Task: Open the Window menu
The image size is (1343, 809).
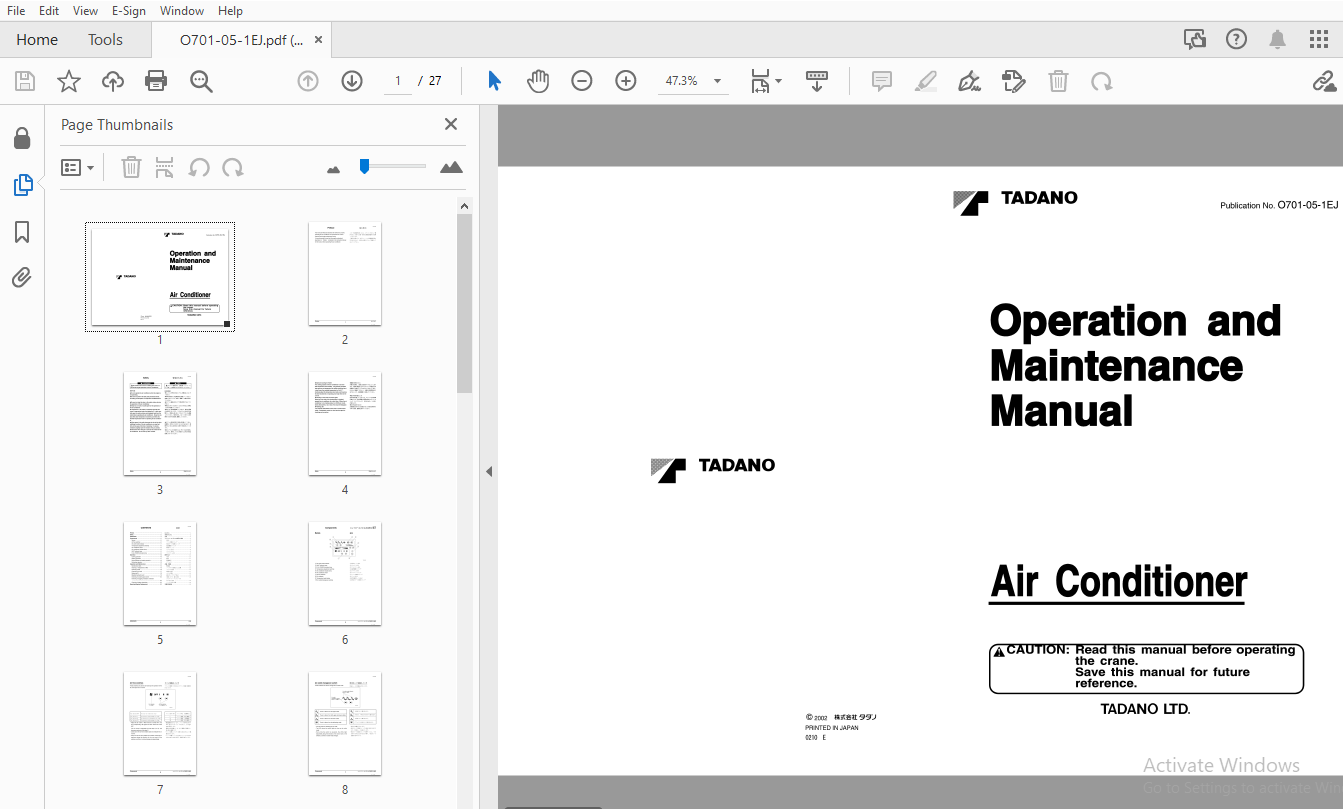Action: [x=182, y=10]
